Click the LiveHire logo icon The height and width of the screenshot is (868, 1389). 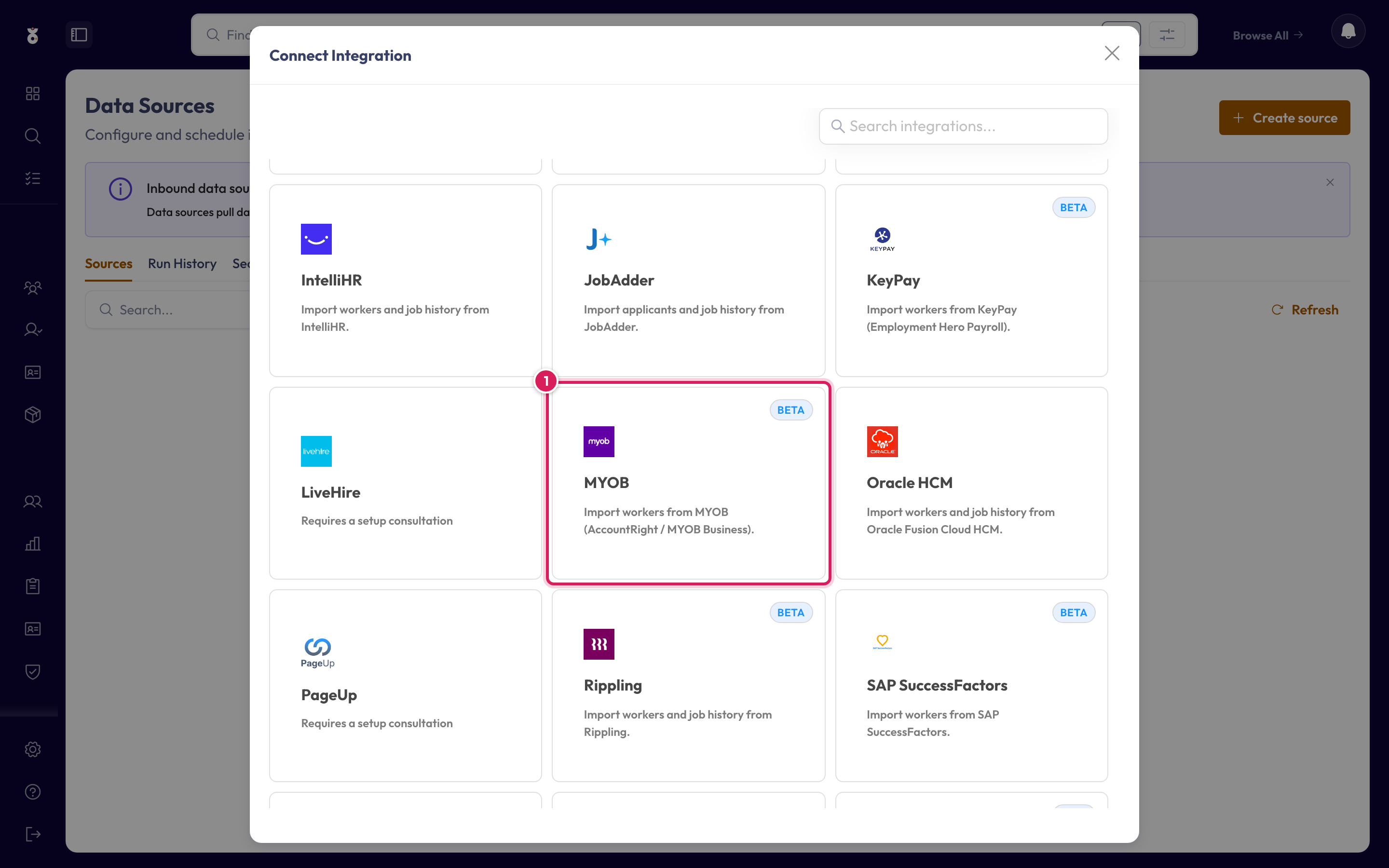316,451
